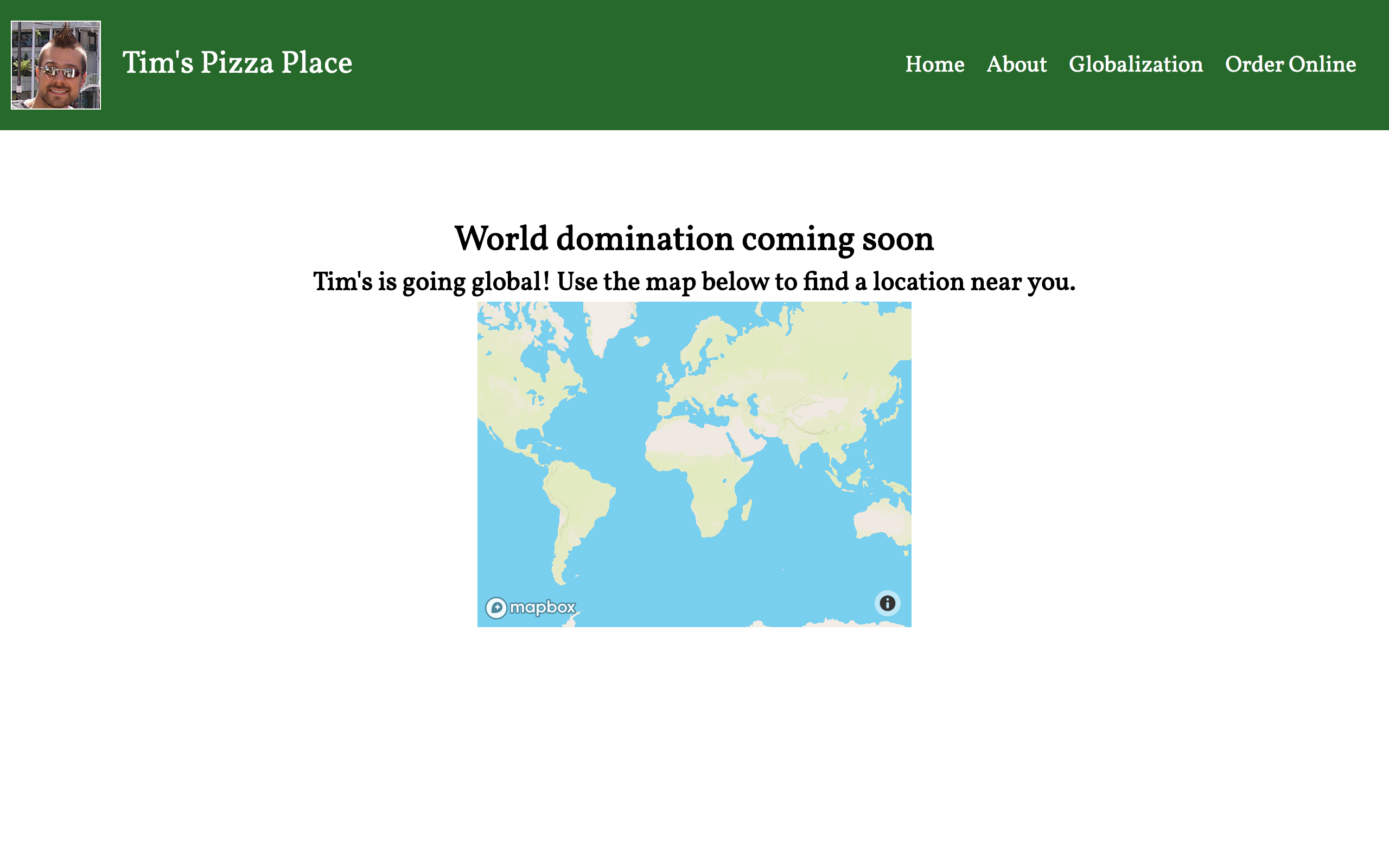Click the Mapbox logo on the map
The width and height of the screenshot is (1389, 868).
530,608
